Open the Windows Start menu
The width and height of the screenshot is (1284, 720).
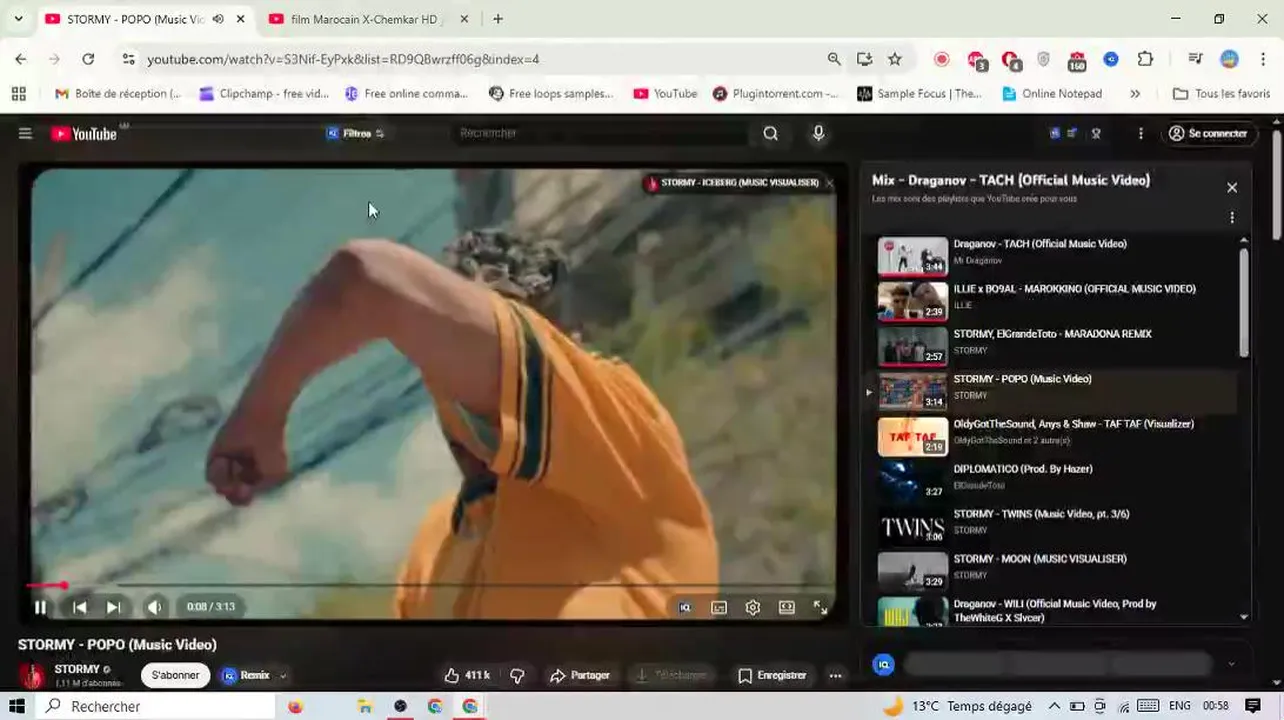click(17, 706)
